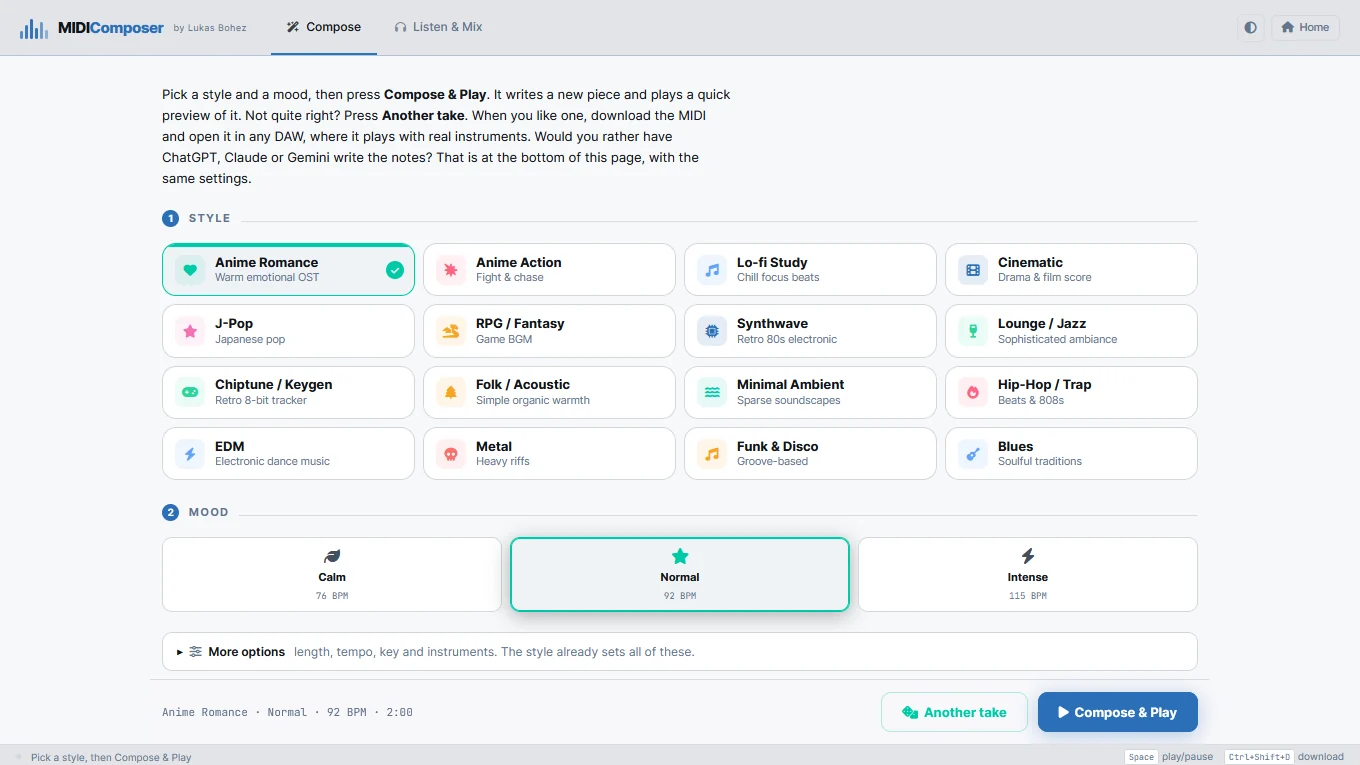Select the Calm mood option

pos(332,575)
